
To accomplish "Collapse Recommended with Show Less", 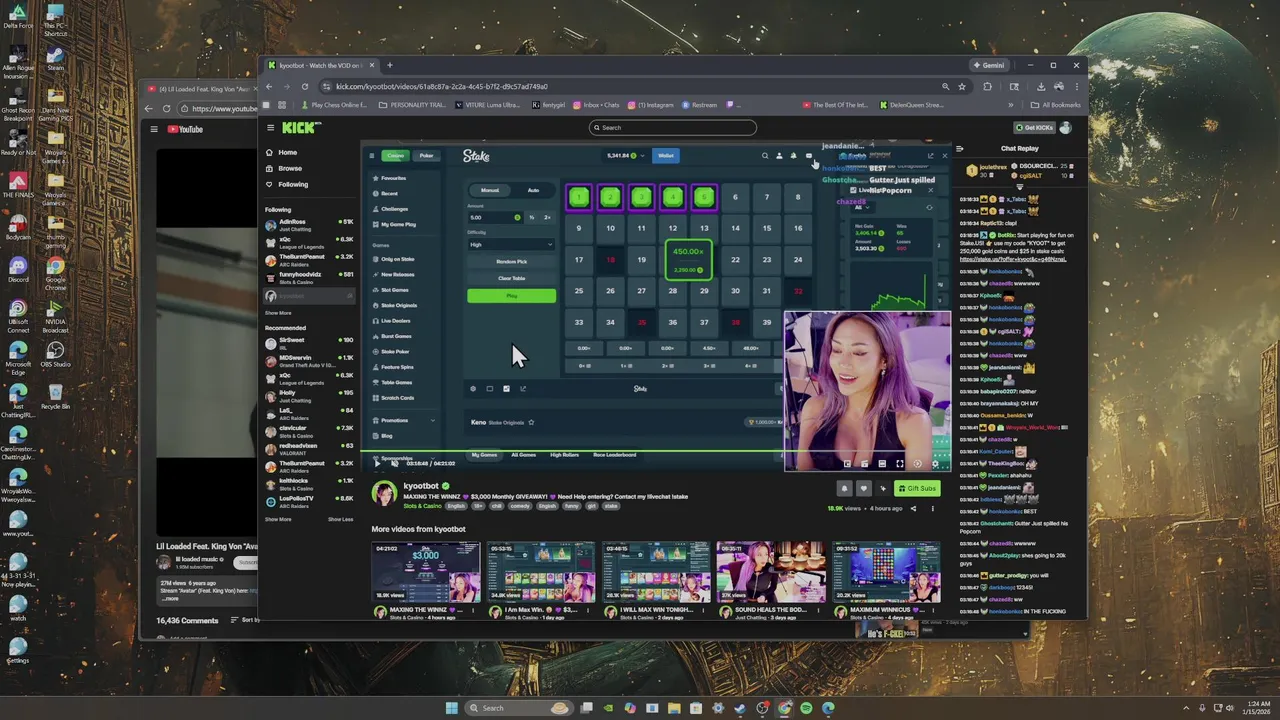I will [x=340, y=519].
